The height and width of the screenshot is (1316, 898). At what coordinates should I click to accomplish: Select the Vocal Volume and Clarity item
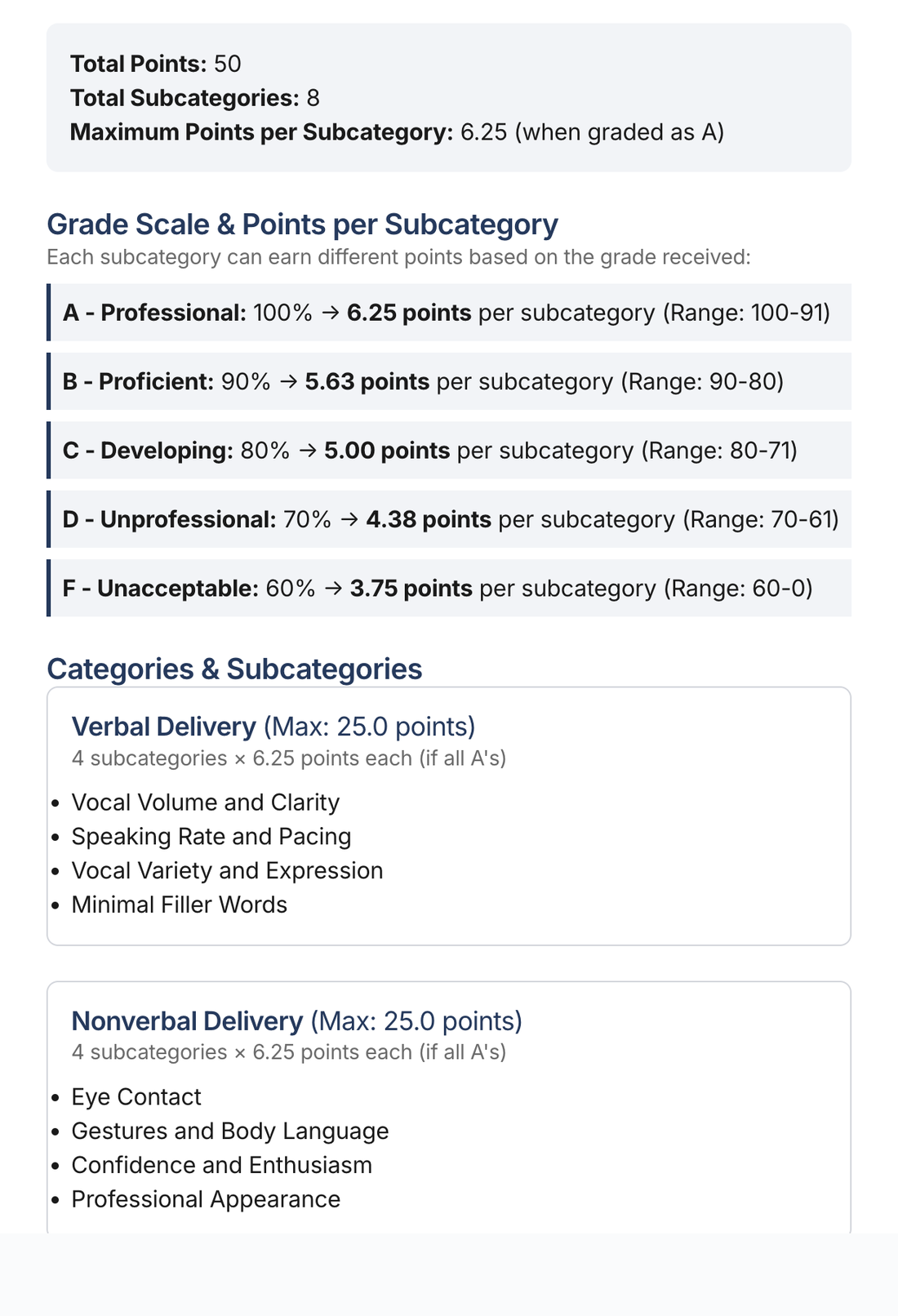206,802
